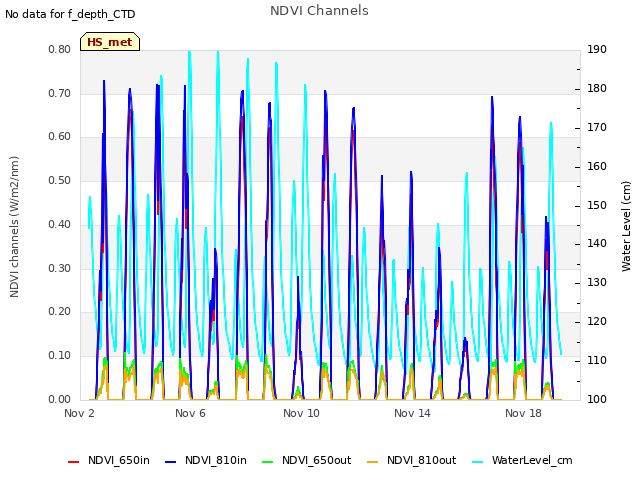
Task: Click the 0.40 left axis tick label
Action: coord(60,224)
